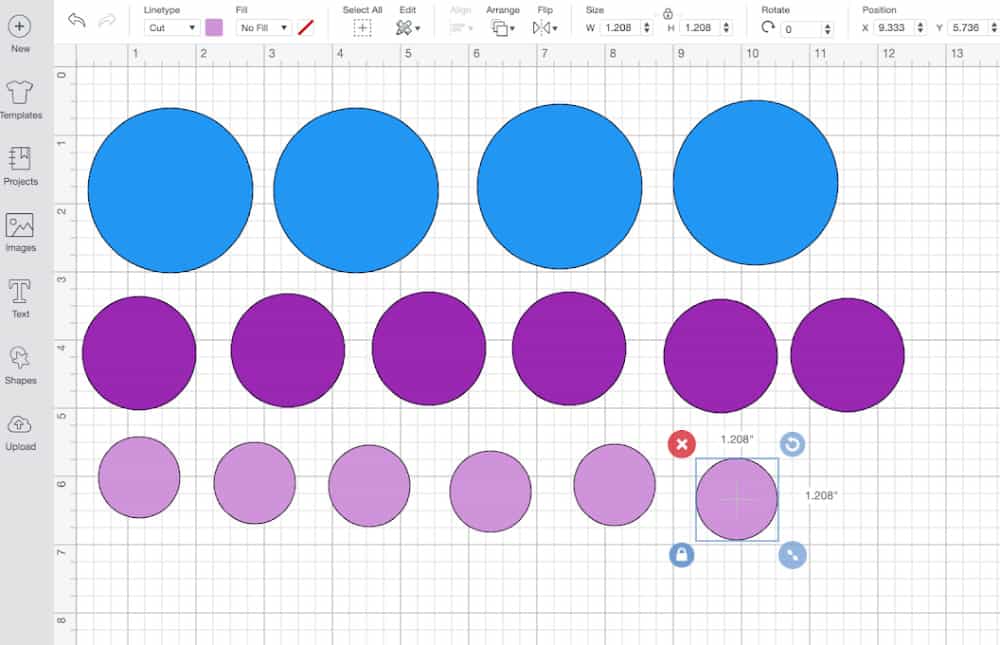Adjust the Rotate stepper arrows
Image resolution: width=1000 pixels, height=645 pixels.
coord(828,29)
